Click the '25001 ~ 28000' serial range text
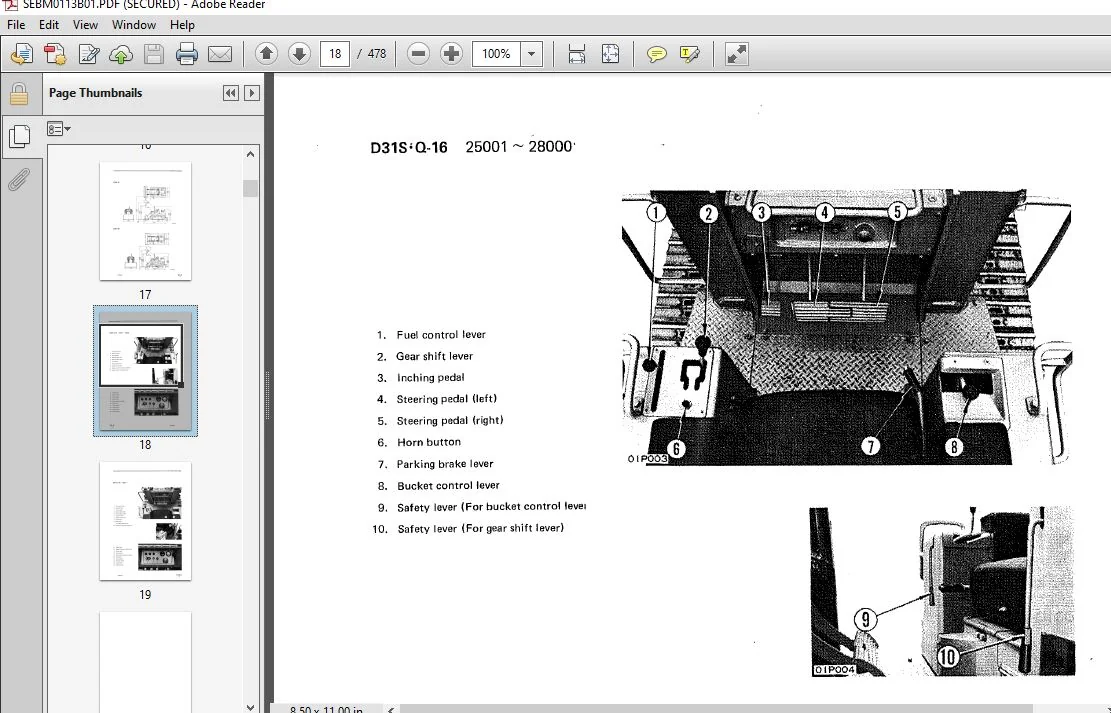This screenshot has width=1111, height=713. point(519,147)
